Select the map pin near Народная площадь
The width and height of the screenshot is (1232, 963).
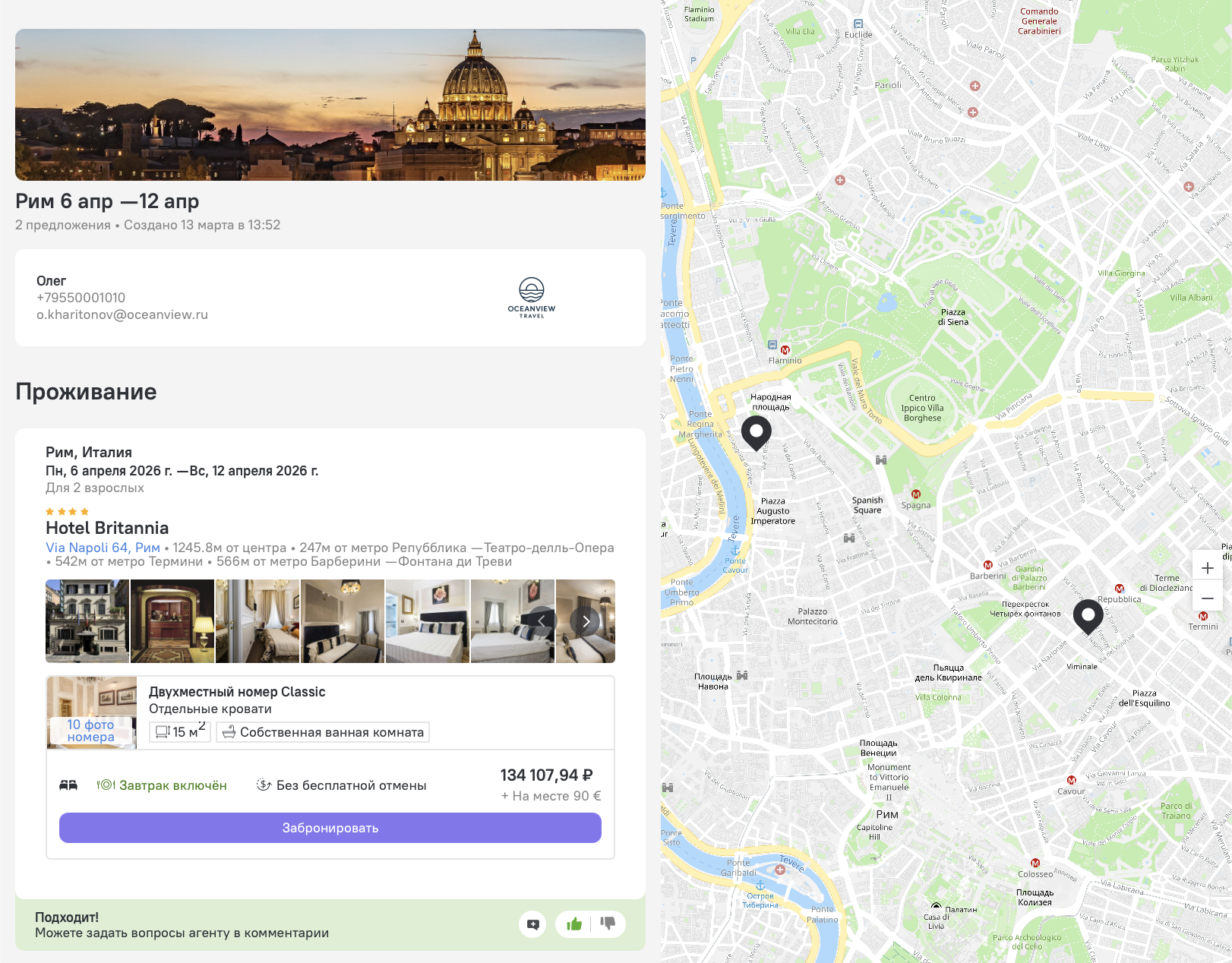(756, 434)
